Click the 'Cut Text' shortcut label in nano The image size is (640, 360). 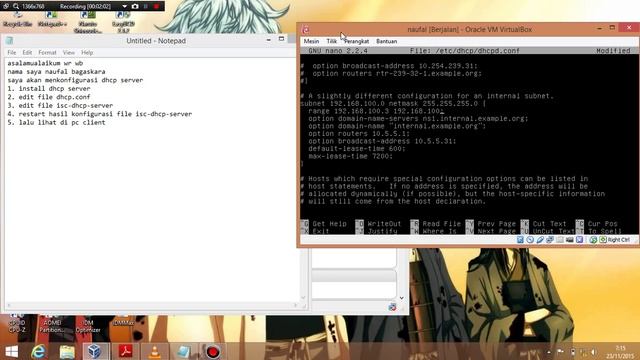(x=549, y=224)
